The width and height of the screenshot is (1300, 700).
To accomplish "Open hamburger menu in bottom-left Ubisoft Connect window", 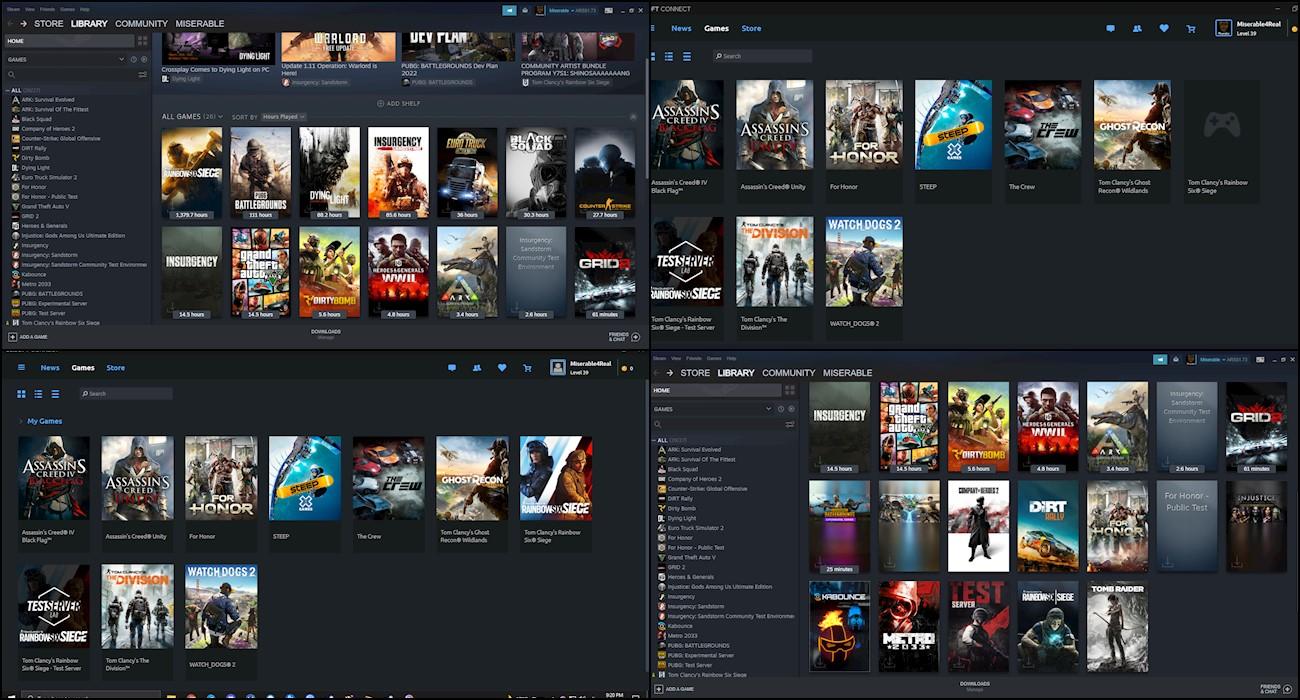I will pos(21,368).
